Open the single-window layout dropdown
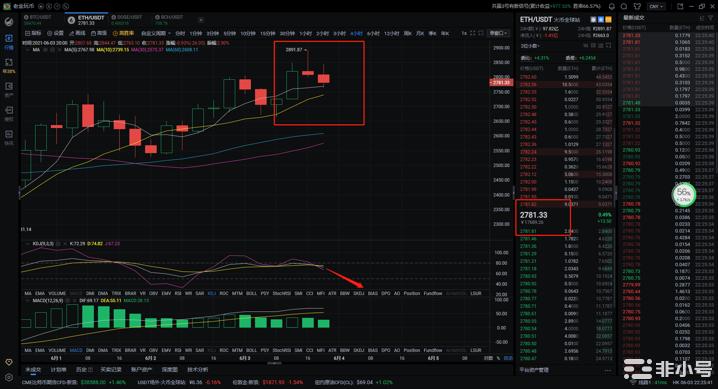Image resolution: width=718 pixels, height=389 pixels. tap(499, 33)
